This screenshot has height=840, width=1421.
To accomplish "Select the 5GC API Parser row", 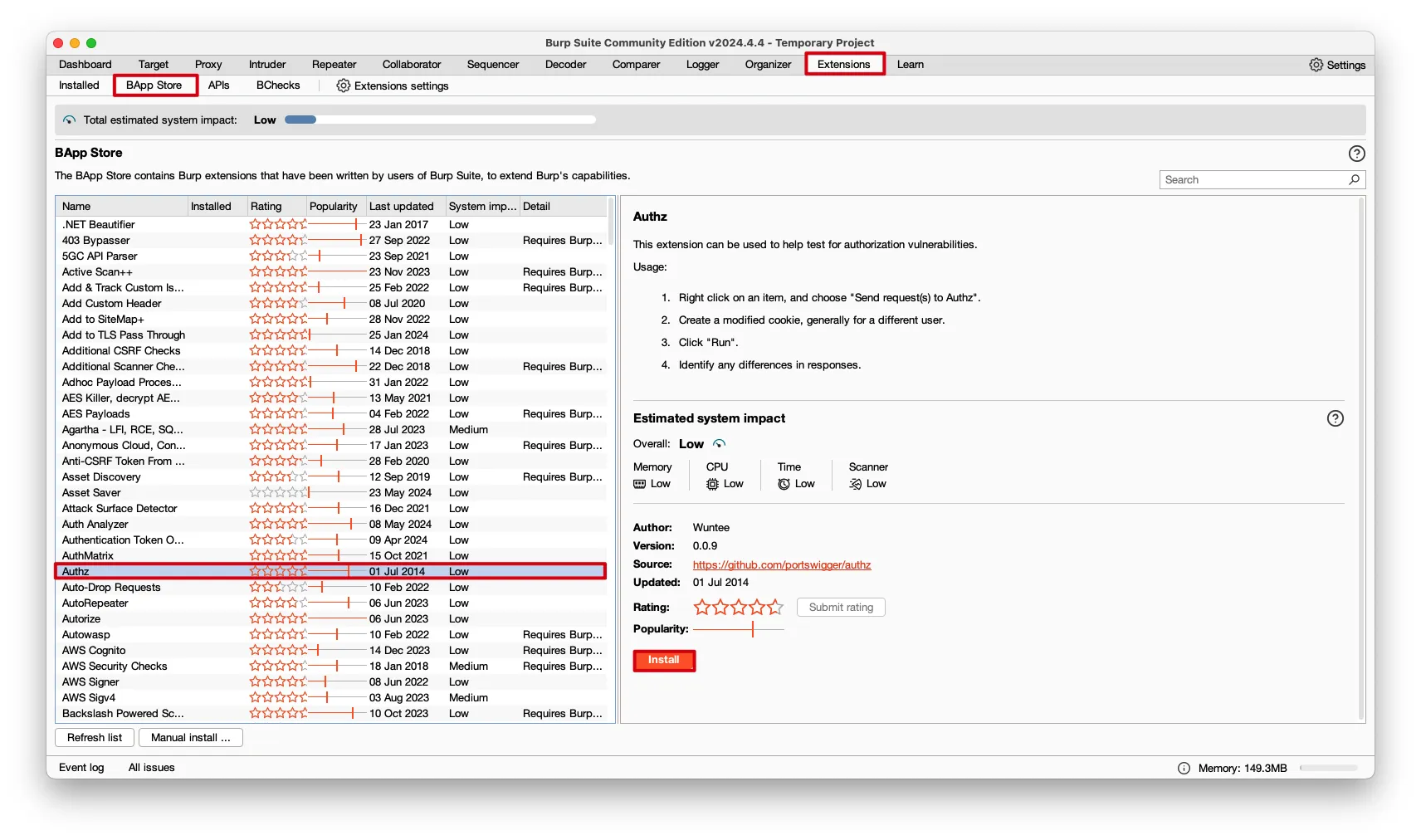I will 331,256.
